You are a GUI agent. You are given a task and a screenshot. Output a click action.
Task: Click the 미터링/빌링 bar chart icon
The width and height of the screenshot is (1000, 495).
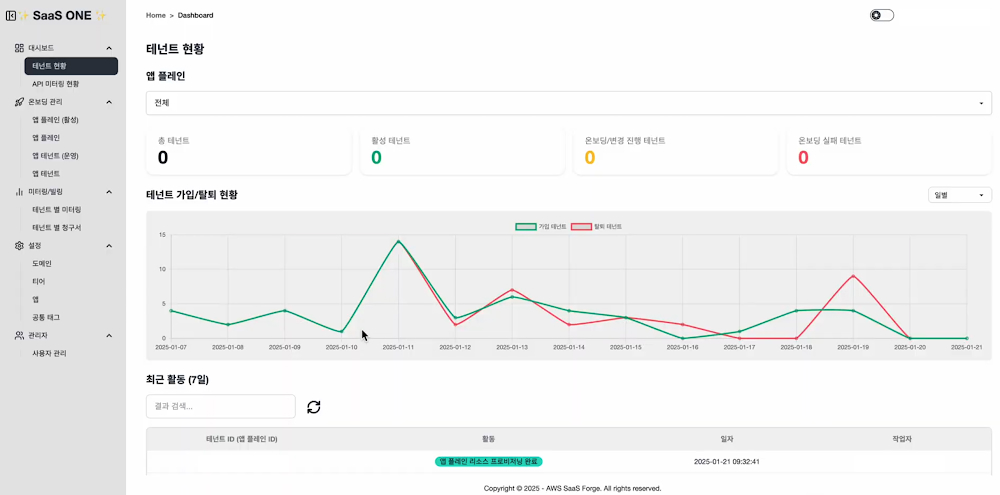19,191
